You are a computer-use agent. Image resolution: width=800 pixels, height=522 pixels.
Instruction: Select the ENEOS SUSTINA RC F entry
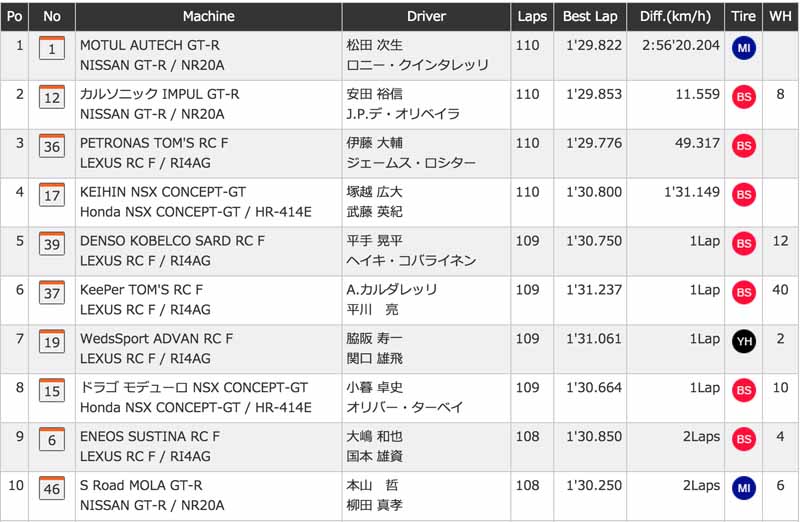[x=149, y=436]
